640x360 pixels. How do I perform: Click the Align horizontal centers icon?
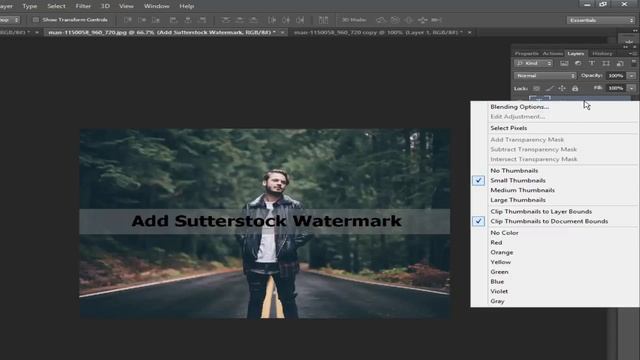(x=188, y=20)
